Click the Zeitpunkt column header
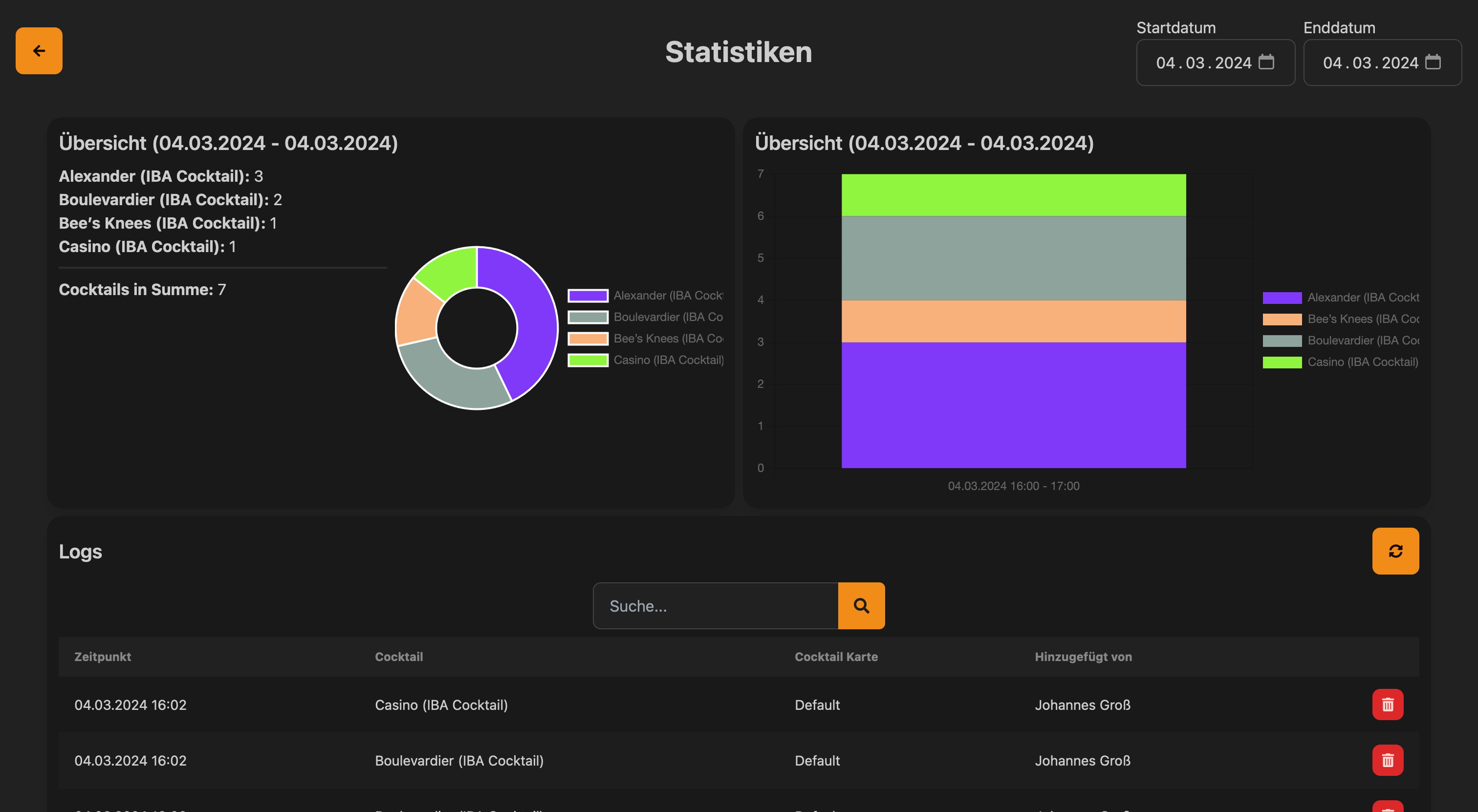The width and height of the screenshot is (1478, 812). 103,657
